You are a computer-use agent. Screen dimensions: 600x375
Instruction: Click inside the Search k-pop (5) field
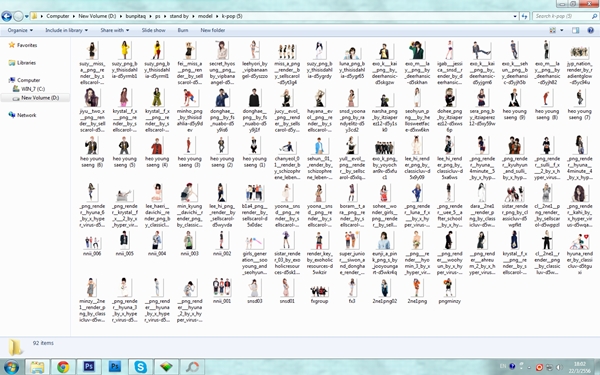click(x=561, y=16)
